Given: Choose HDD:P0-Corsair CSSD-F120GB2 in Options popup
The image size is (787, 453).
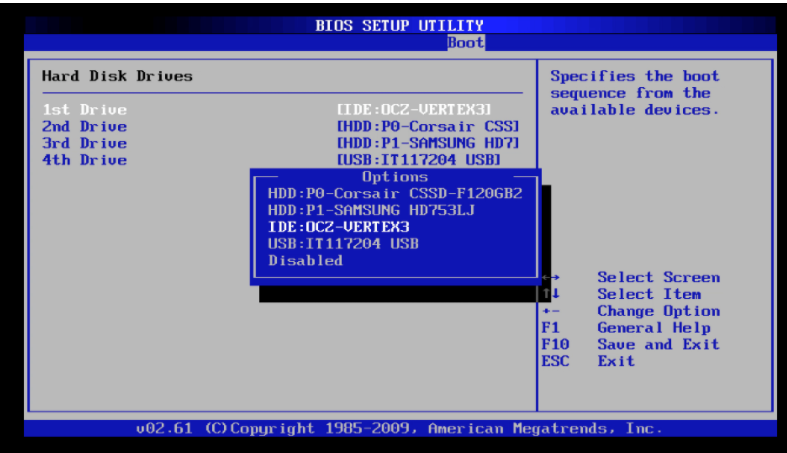Looking at the screenshot, I should [x=395, y=193].
